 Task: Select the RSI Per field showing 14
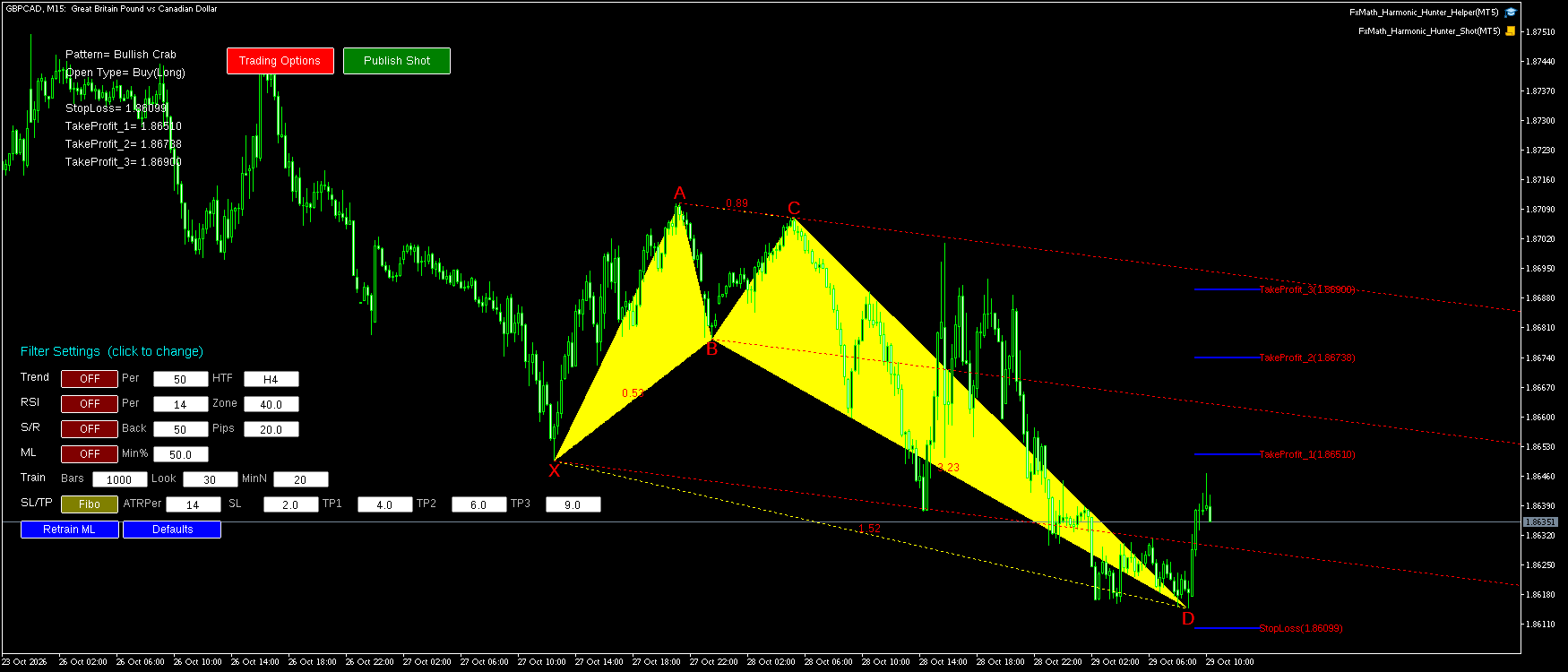[x=181, y=404]
